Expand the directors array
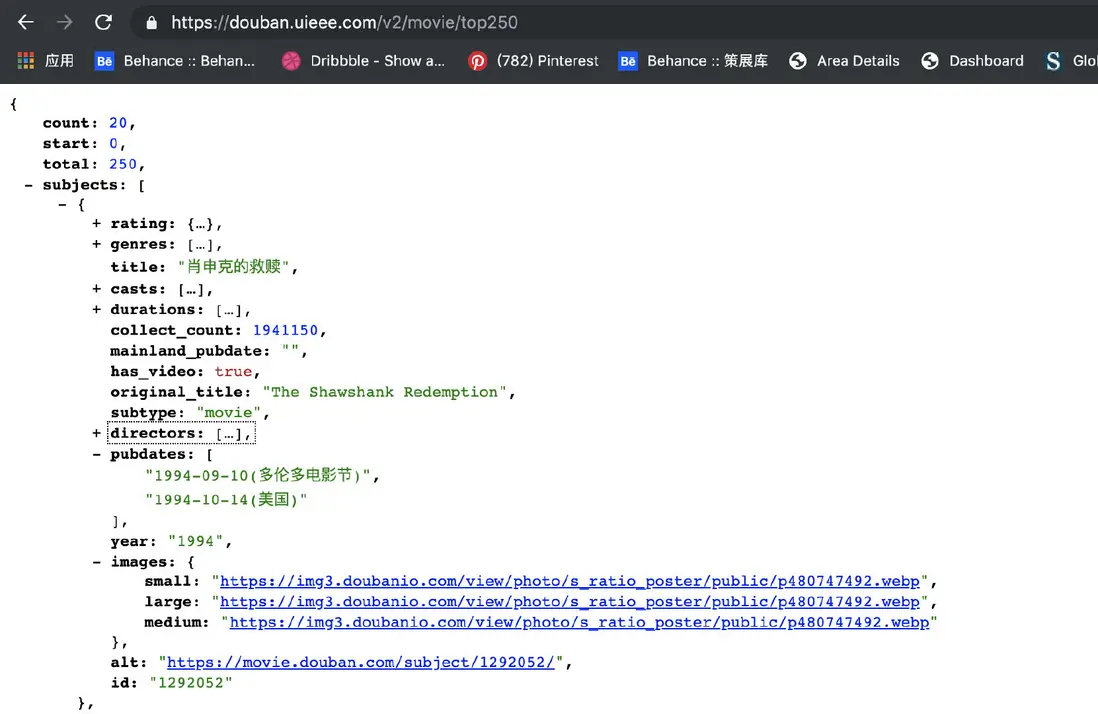The width and height of the screenshot is (1098, 714). [97, 433]
